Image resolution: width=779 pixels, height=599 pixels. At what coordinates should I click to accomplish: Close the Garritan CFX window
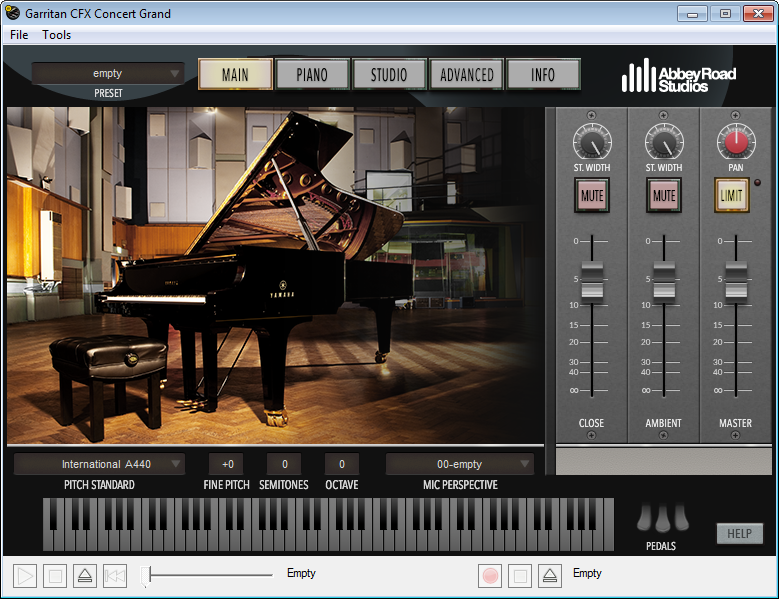pyautogui.click(x=758, y=13)
